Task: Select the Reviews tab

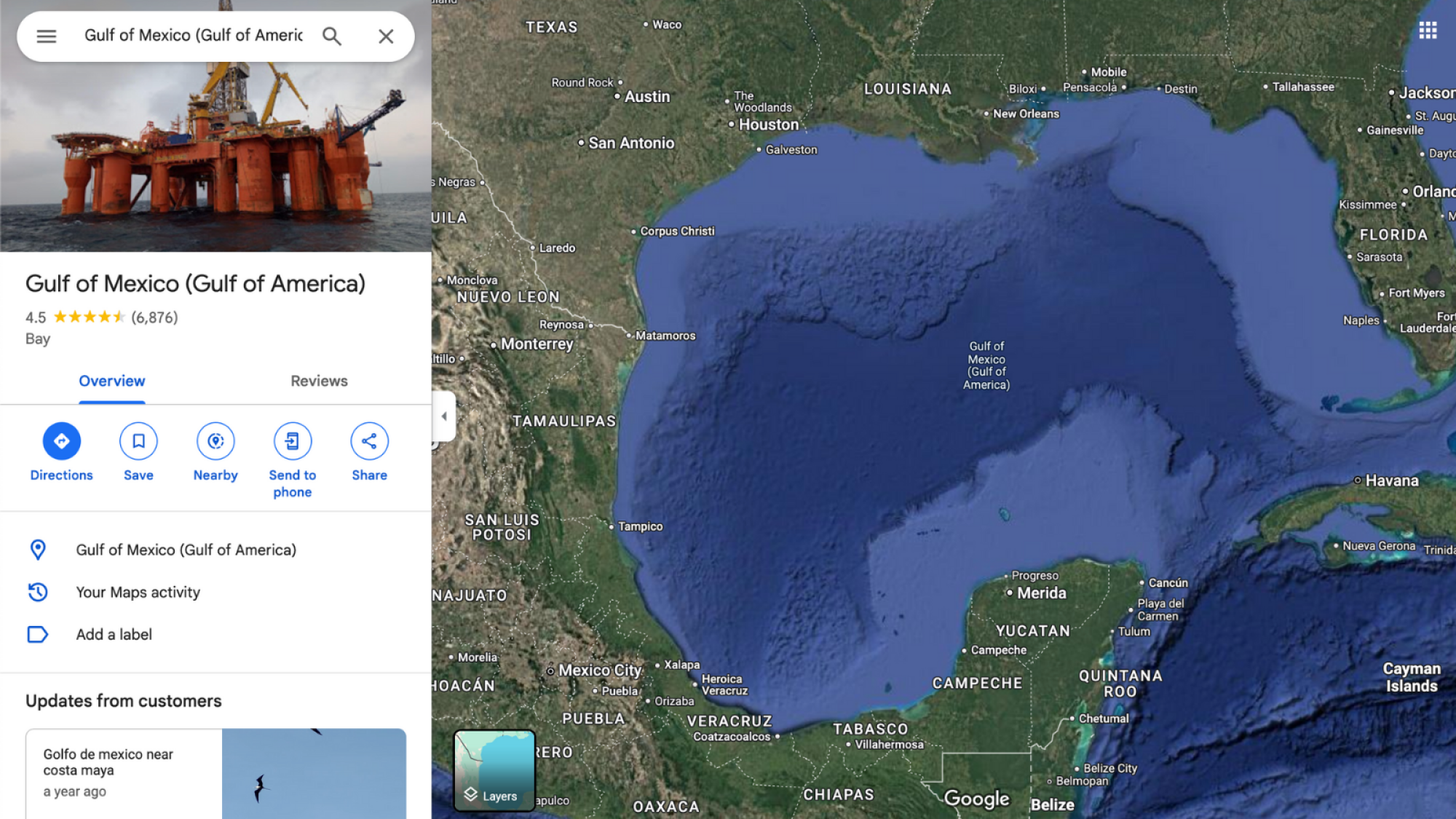Action: (319, 381)
